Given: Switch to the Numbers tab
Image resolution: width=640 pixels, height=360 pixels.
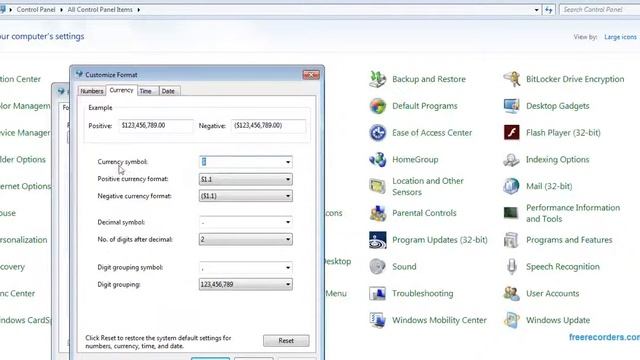Looking at the screenshot, I should tap(91, 91).
